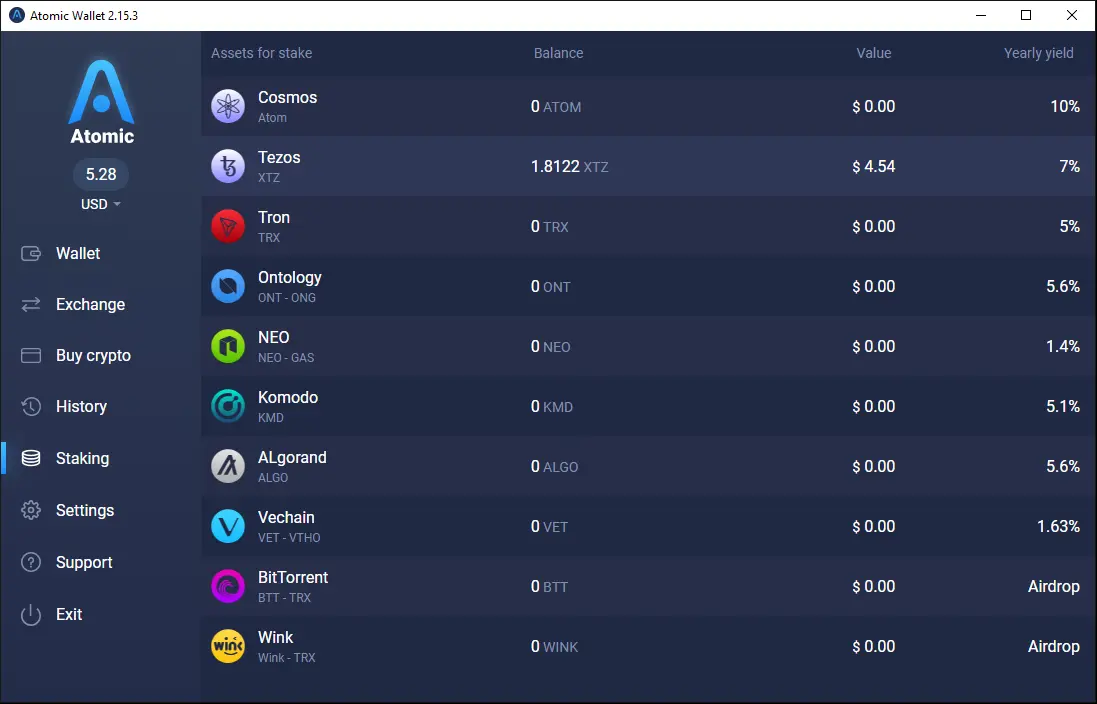Select the Staking menu item
Viewport: 1097px width, 704px height.
83,458
